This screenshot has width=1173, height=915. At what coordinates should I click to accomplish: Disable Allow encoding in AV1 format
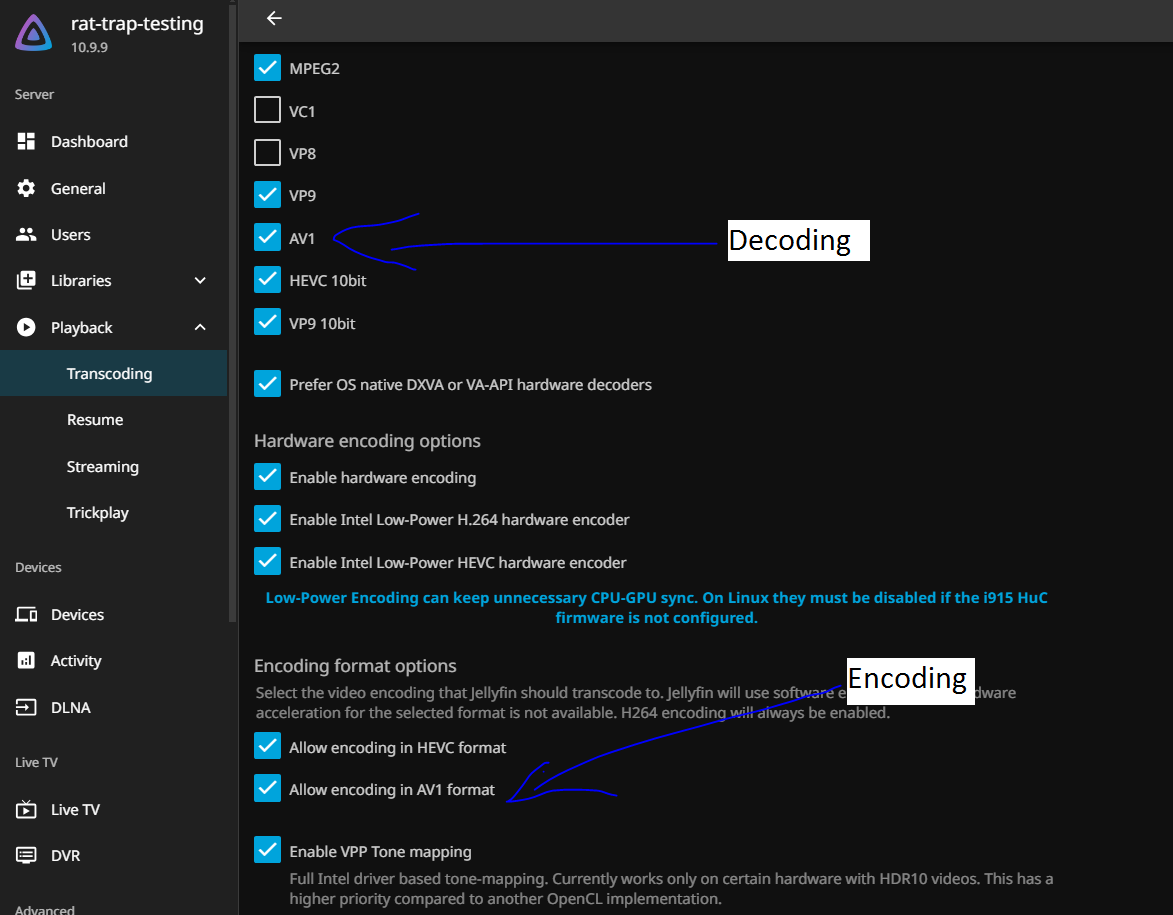pyautogui.click(x=267, y=789)
